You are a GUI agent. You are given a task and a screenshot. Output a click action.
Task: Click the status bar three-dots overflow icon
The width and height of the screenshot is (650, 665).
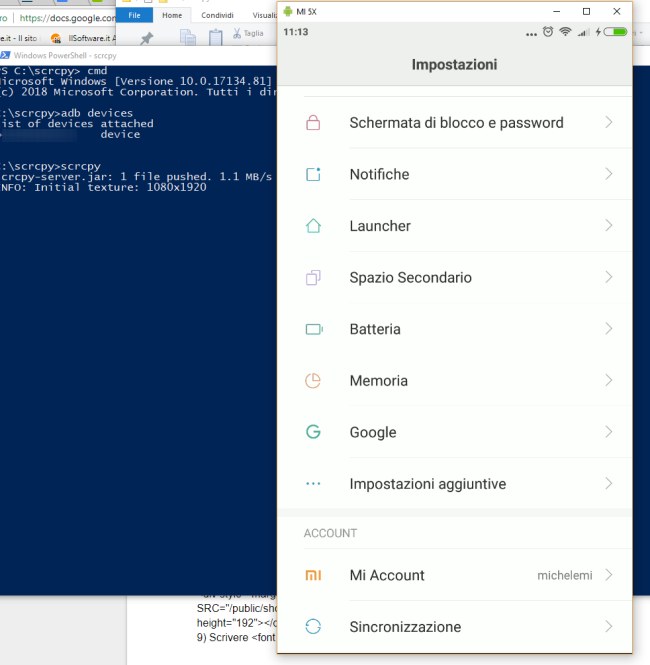531,35
